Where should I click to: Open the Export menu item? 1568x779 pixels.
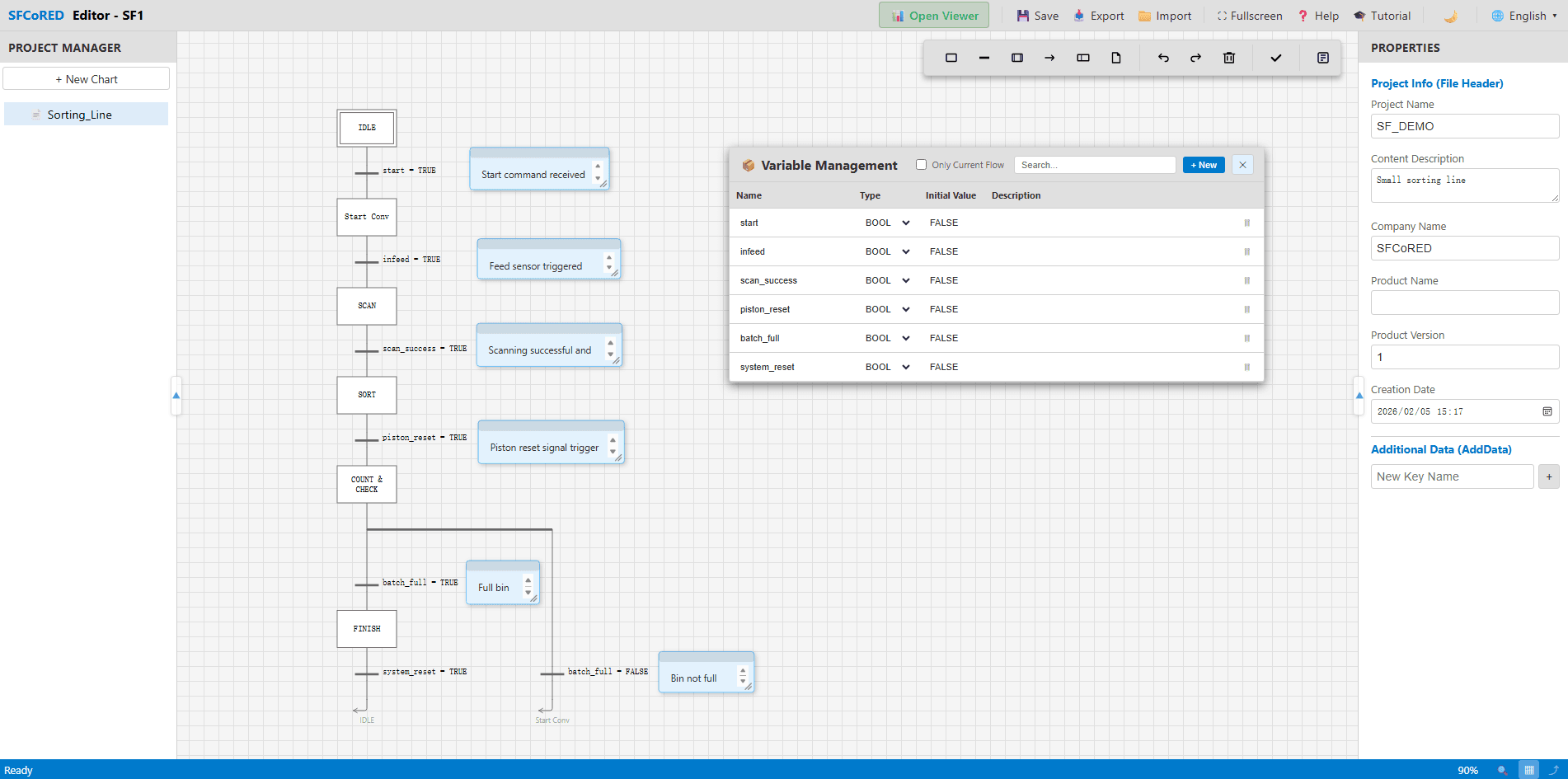tap(1098, 16)
